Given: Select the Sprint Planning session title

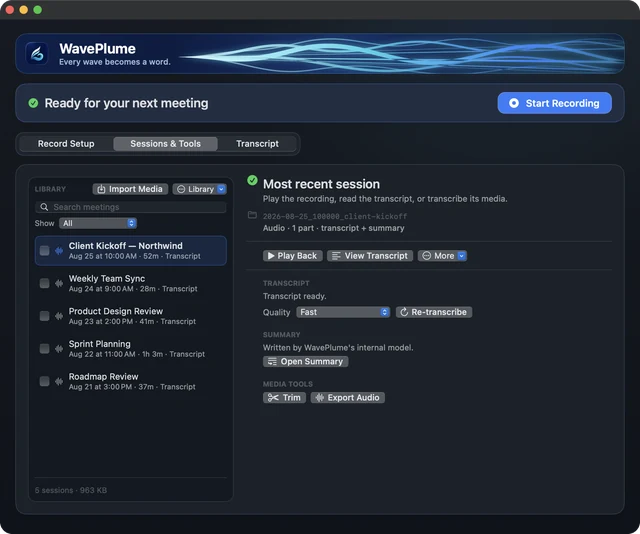Looking at the screenshot, I should click(x=100, y=344).
